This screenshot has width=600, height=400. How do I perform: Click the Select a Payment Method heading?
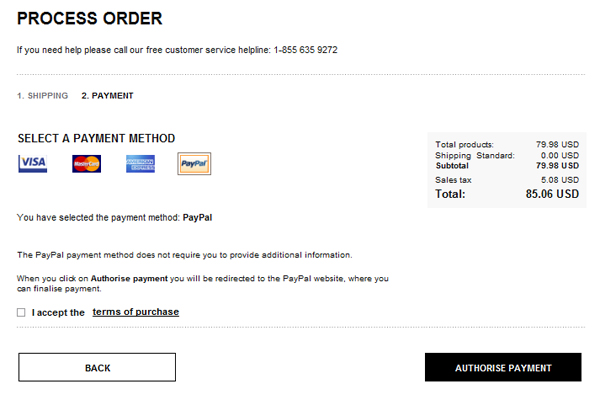96,139
